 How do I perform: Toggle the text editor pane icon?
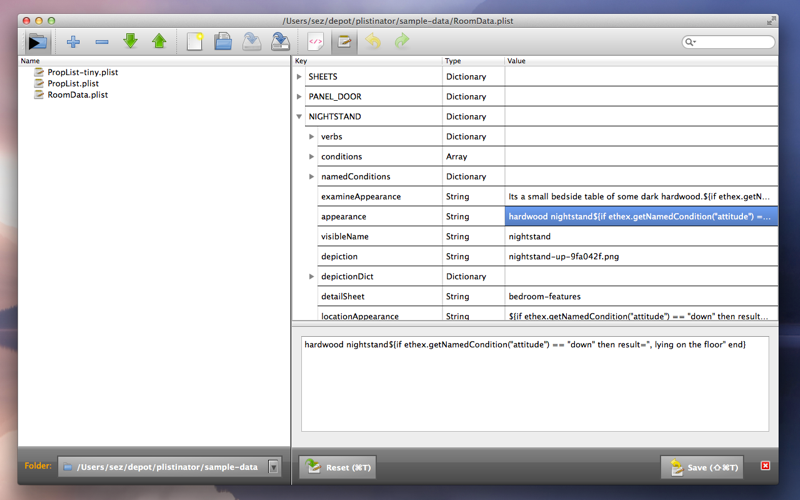coord(344,41)
